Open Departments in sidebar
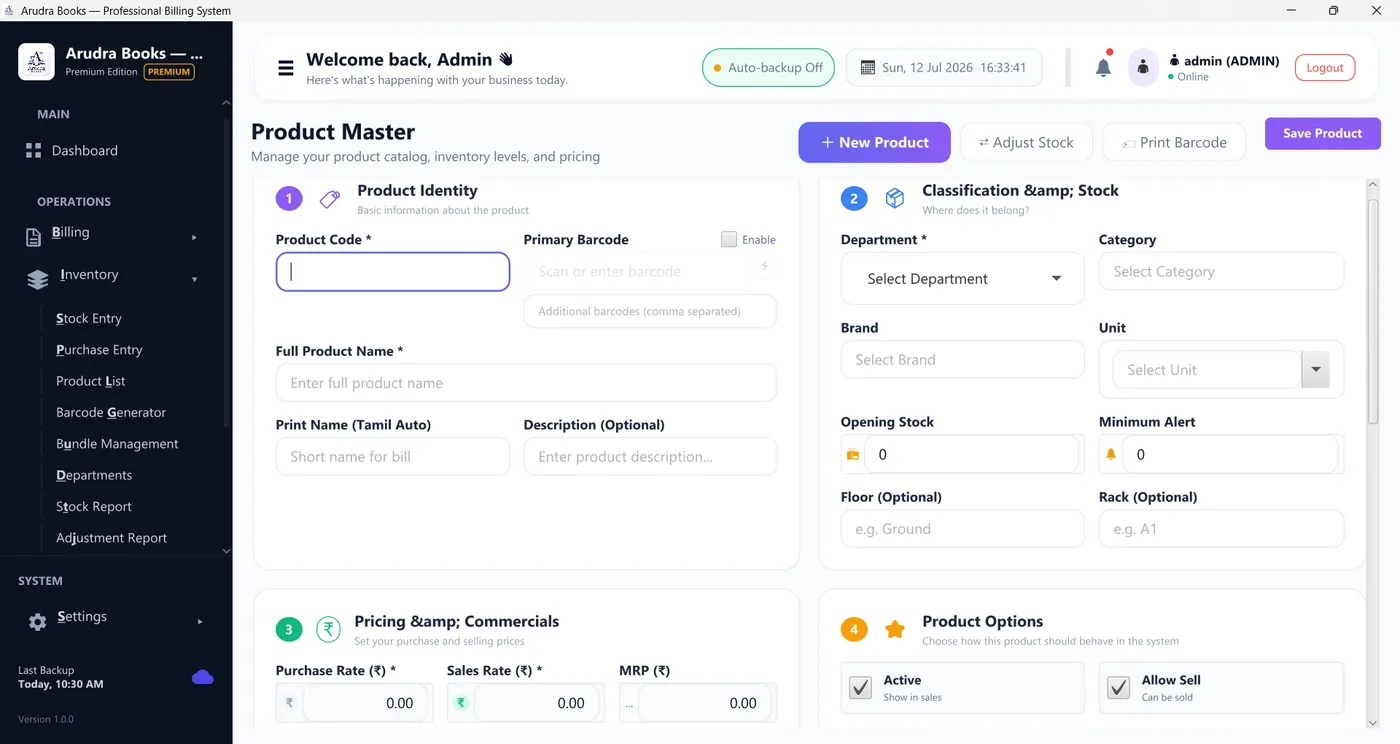This screenshot has height=744, width=1400. point(94,475)
